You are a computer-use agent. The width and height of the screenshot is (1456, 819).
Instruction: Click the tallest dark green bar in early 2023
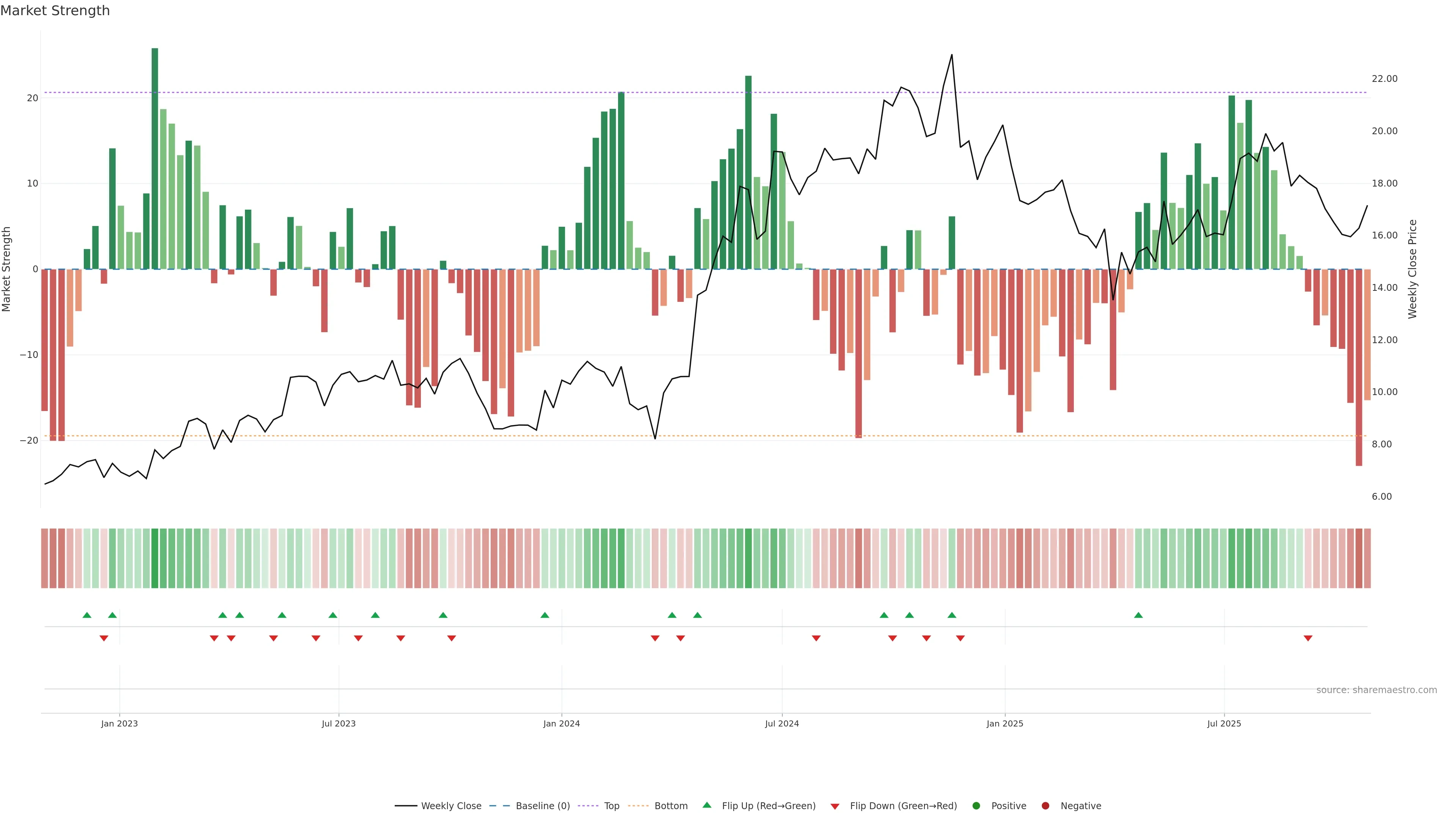pos(155,158)
